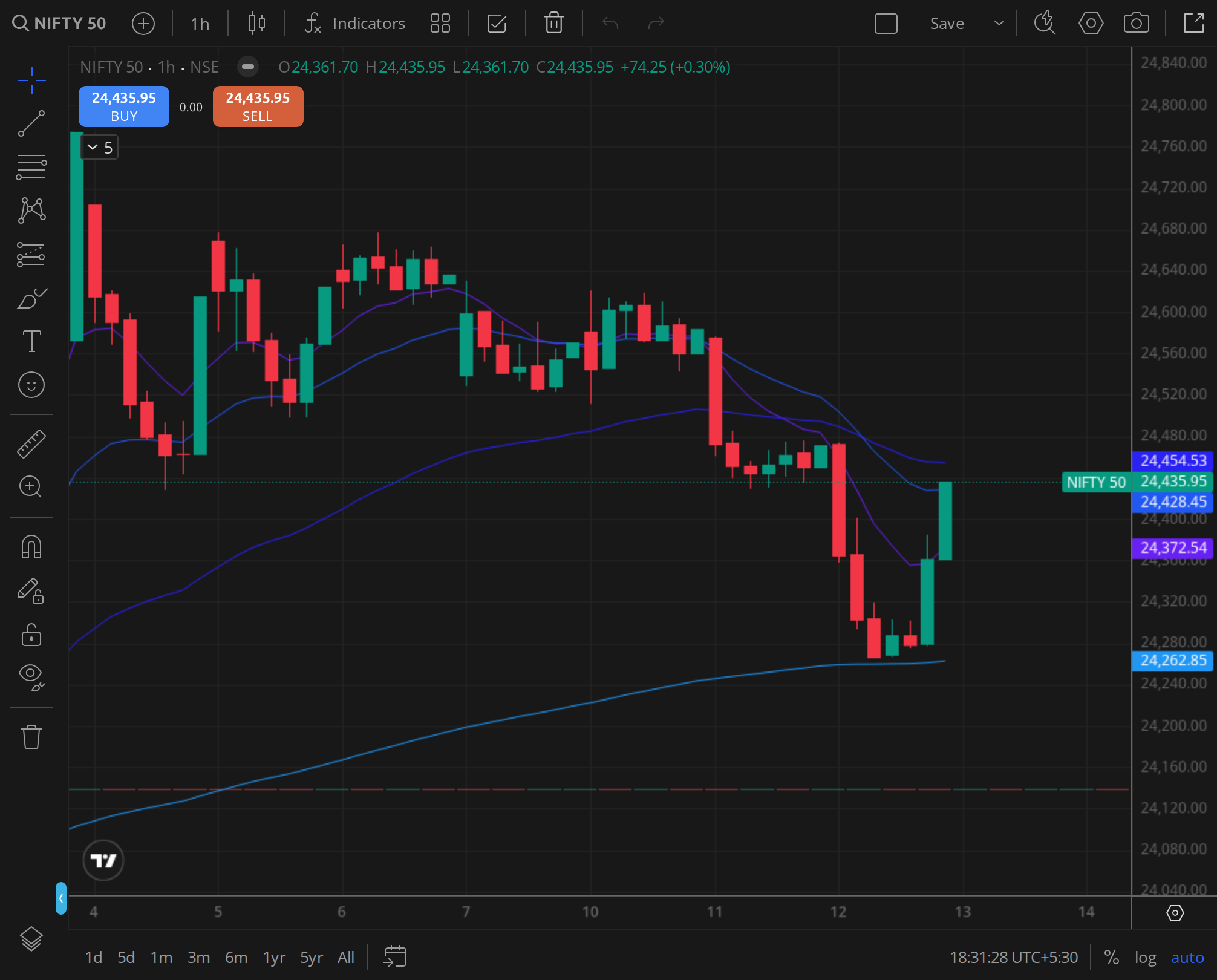The width and height of the screenshot is (1217, 980).
Task: Click the top toolbar trash icon
Action: click(x=553, y=24)
